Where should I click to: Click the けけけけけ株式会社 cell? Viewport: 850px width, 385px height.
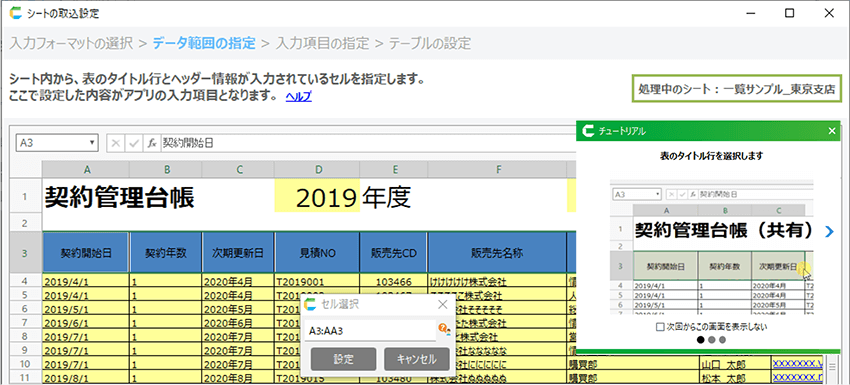[x=497, y=282]
